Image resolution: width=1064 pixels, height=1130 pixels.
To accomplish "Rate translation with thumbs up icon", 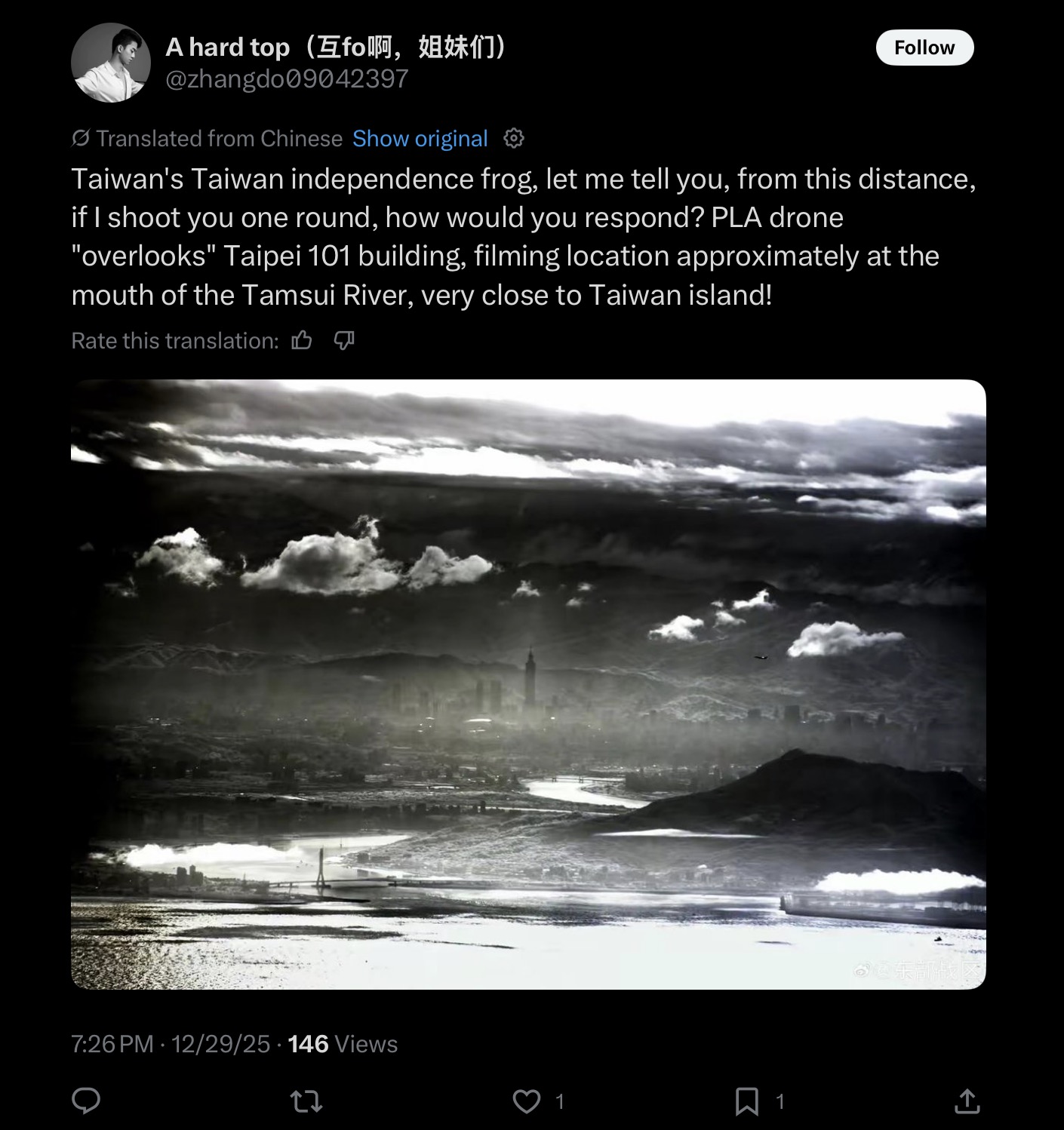I will [302, 341].
